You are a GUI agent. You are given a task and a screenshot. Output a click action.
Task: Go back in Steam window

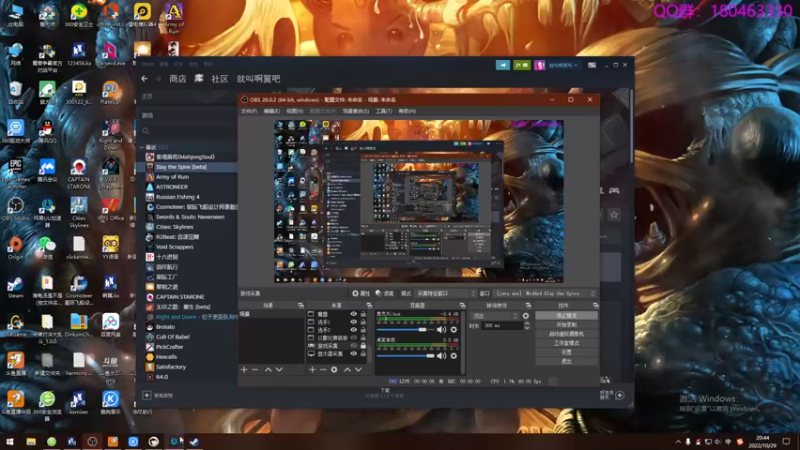(144, 79)
